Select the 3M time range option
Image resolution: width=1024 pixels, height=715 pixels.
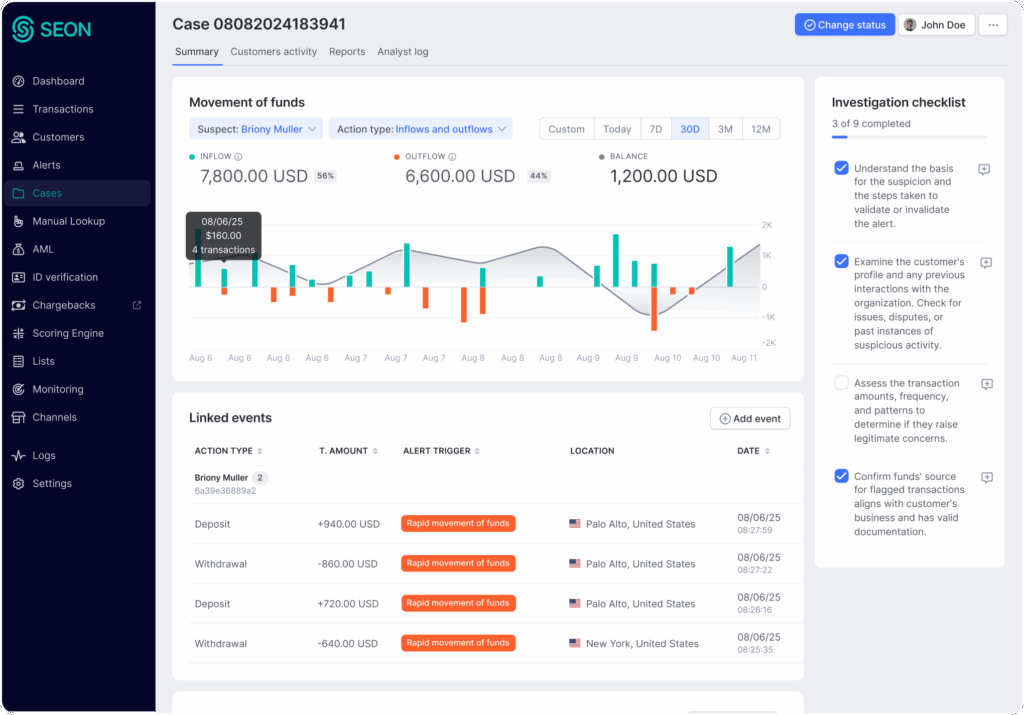coord(725,129)
